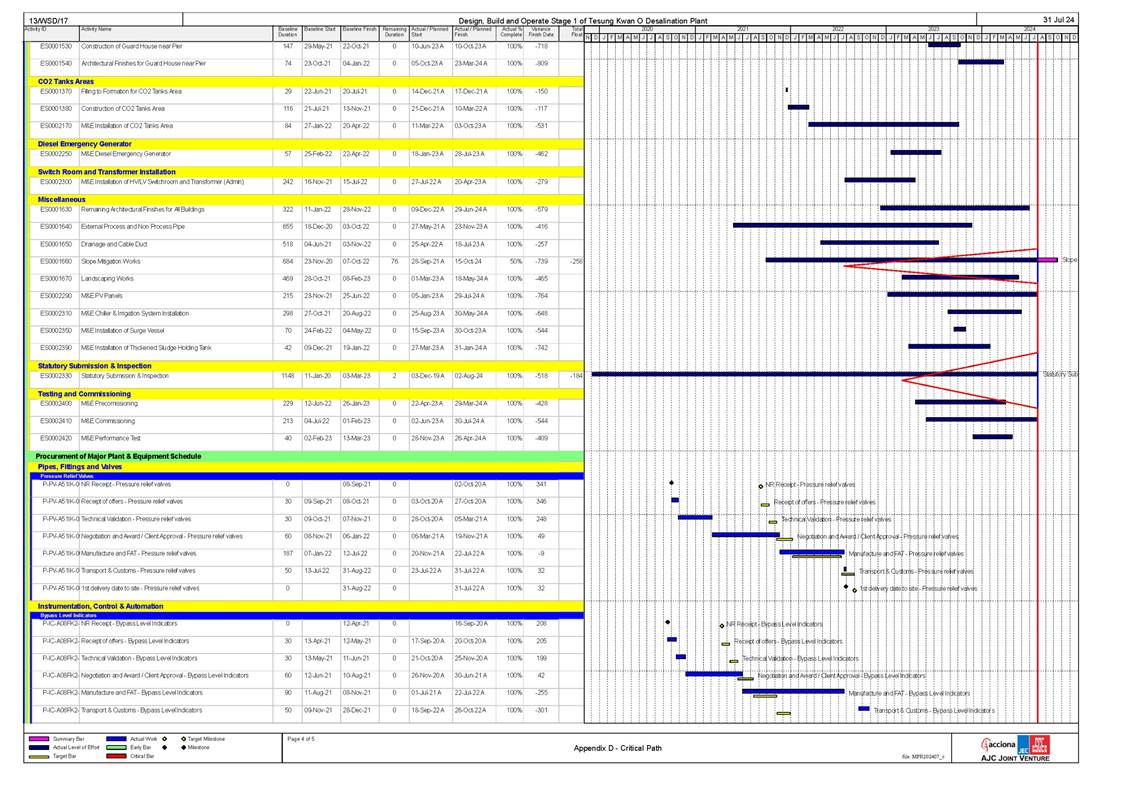Select the 1st delivery date to site black milestone

click(x=845, y=588)
